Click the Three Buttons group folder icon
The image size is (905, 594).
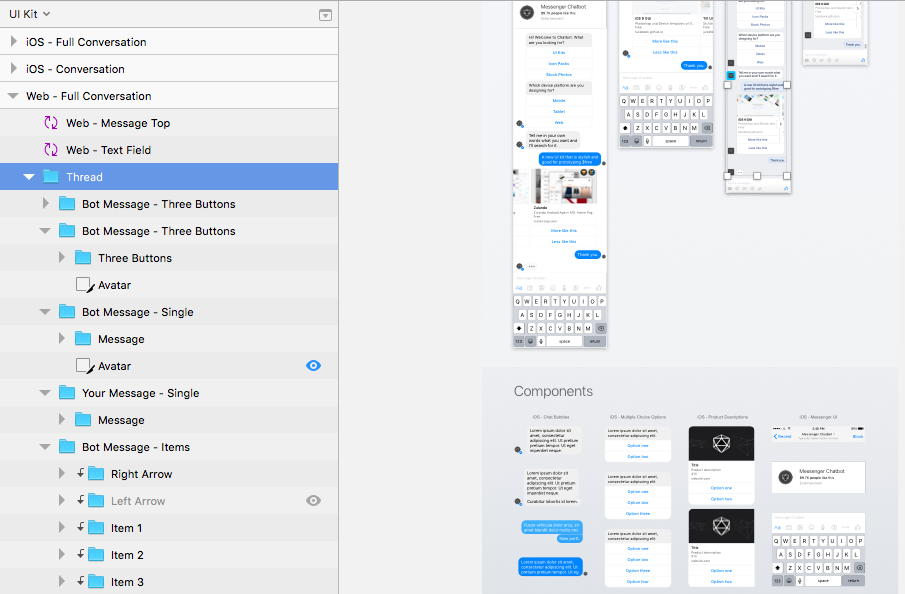[x=83, y=258]
